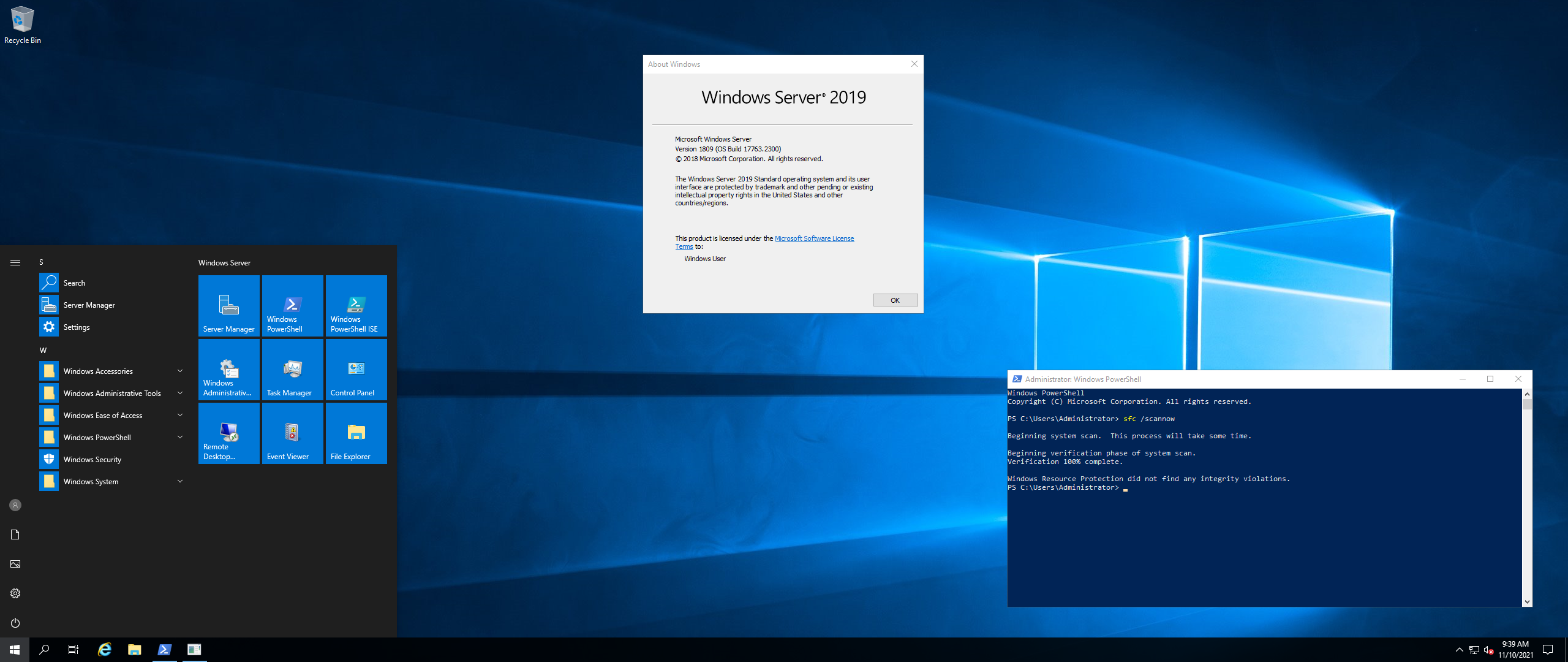Image resolution: width=1568 pixels, height=662 pixels.
Task: Minimize the PowerShell window
Action: (1462, 379)
